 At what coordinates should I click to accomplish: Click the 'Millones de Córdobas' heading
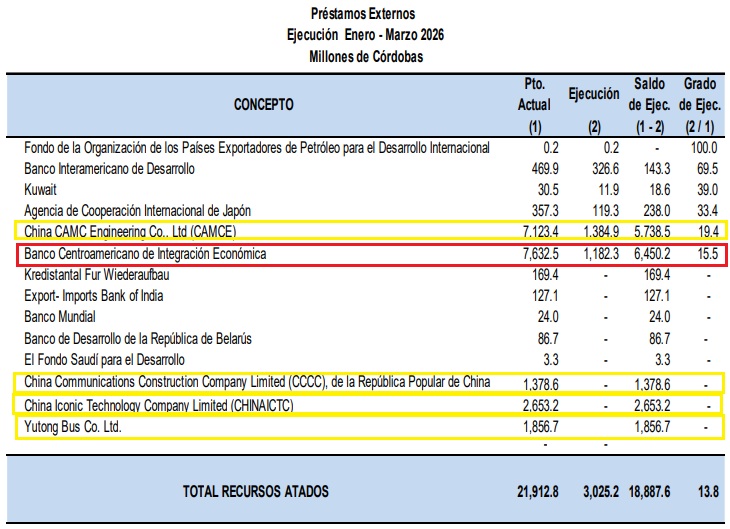(x=366, y=57)
